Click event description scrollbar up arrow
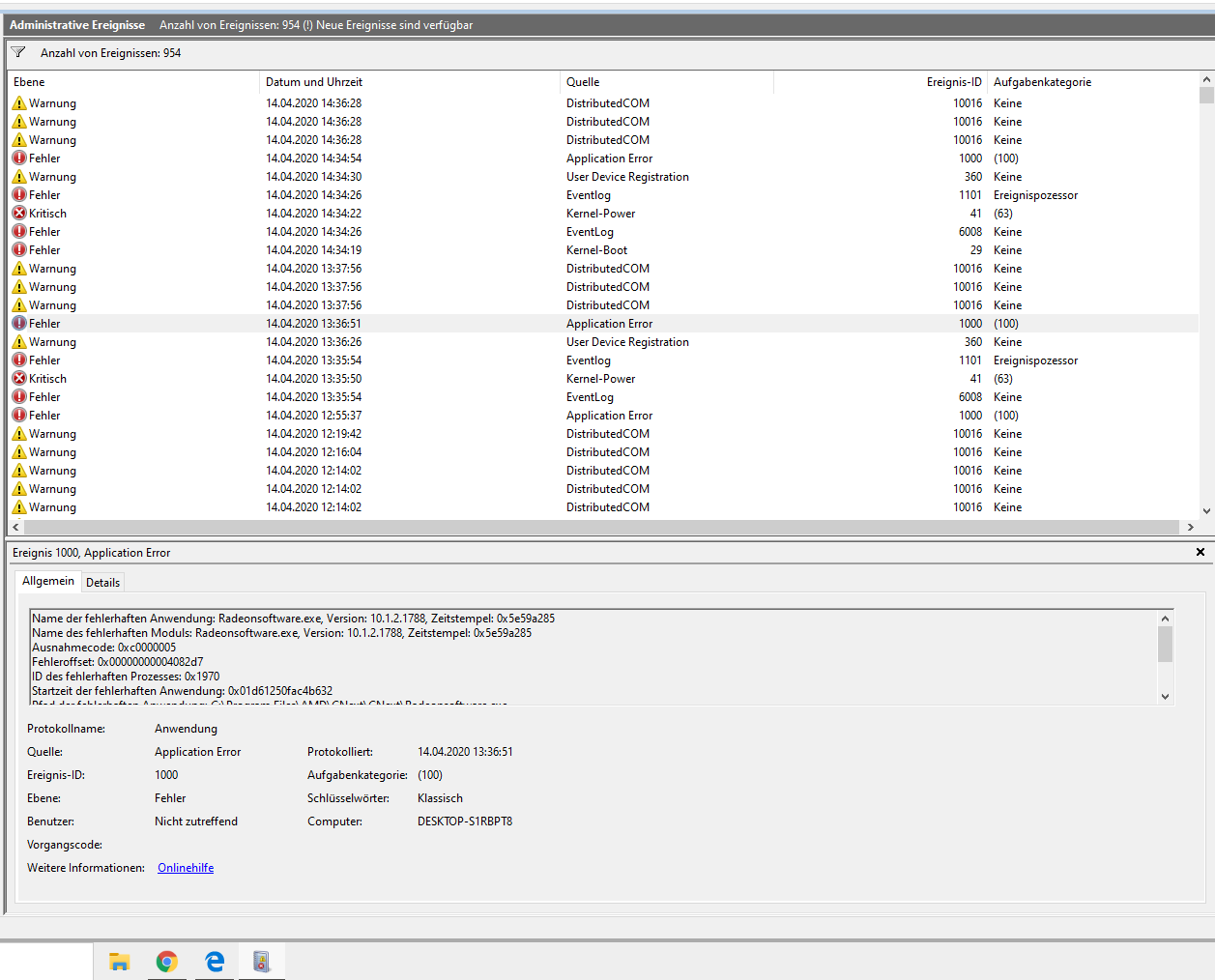 [1165, 619]
